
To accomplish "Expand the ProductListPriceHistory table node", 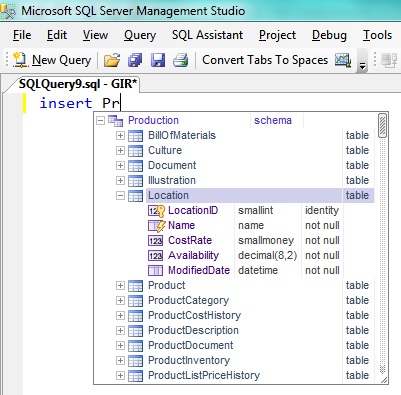I will (120, 375).
